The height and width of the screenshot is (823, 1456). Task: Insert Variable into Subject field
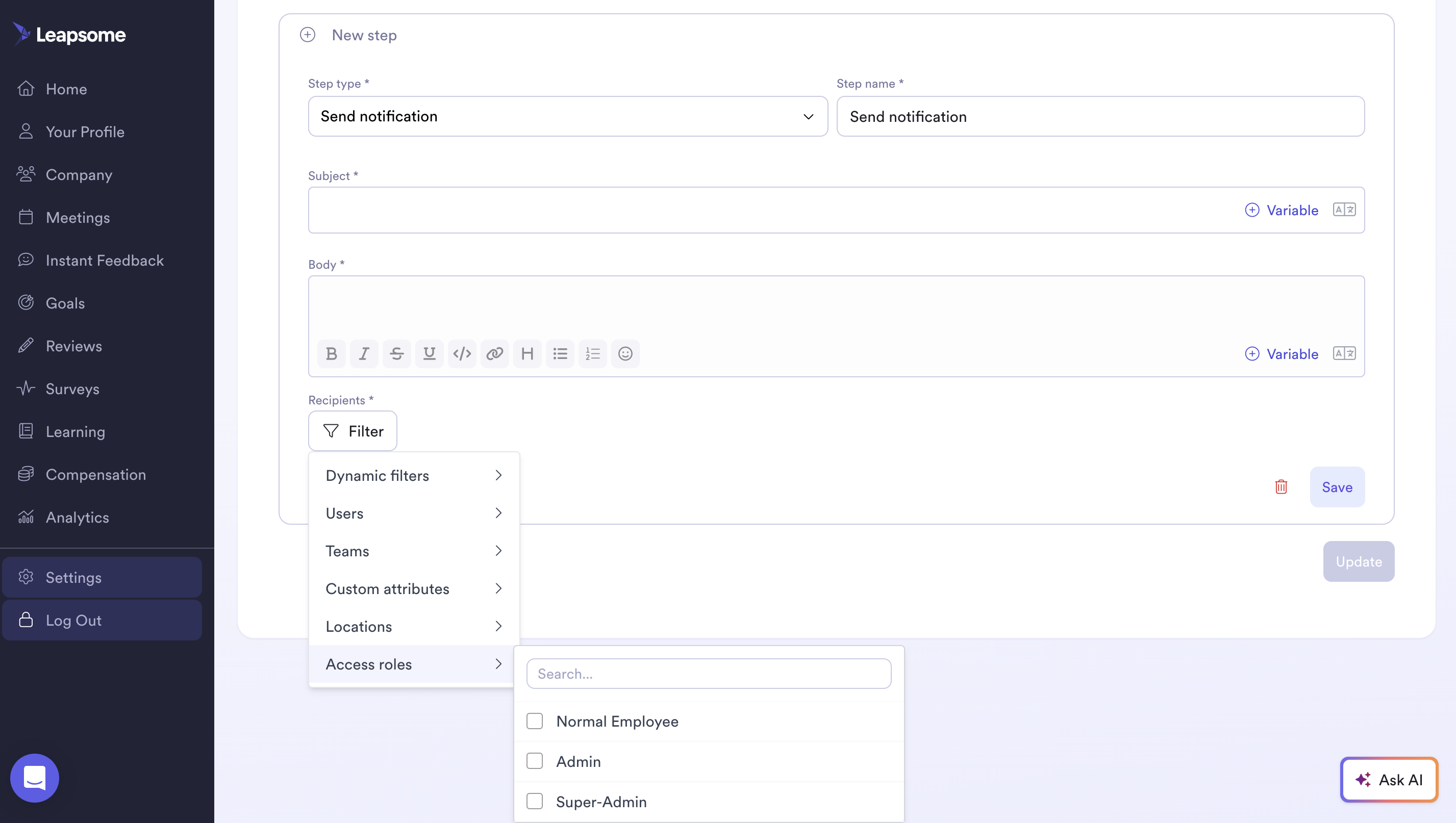pyautogui.click(x=1282, y=210)
